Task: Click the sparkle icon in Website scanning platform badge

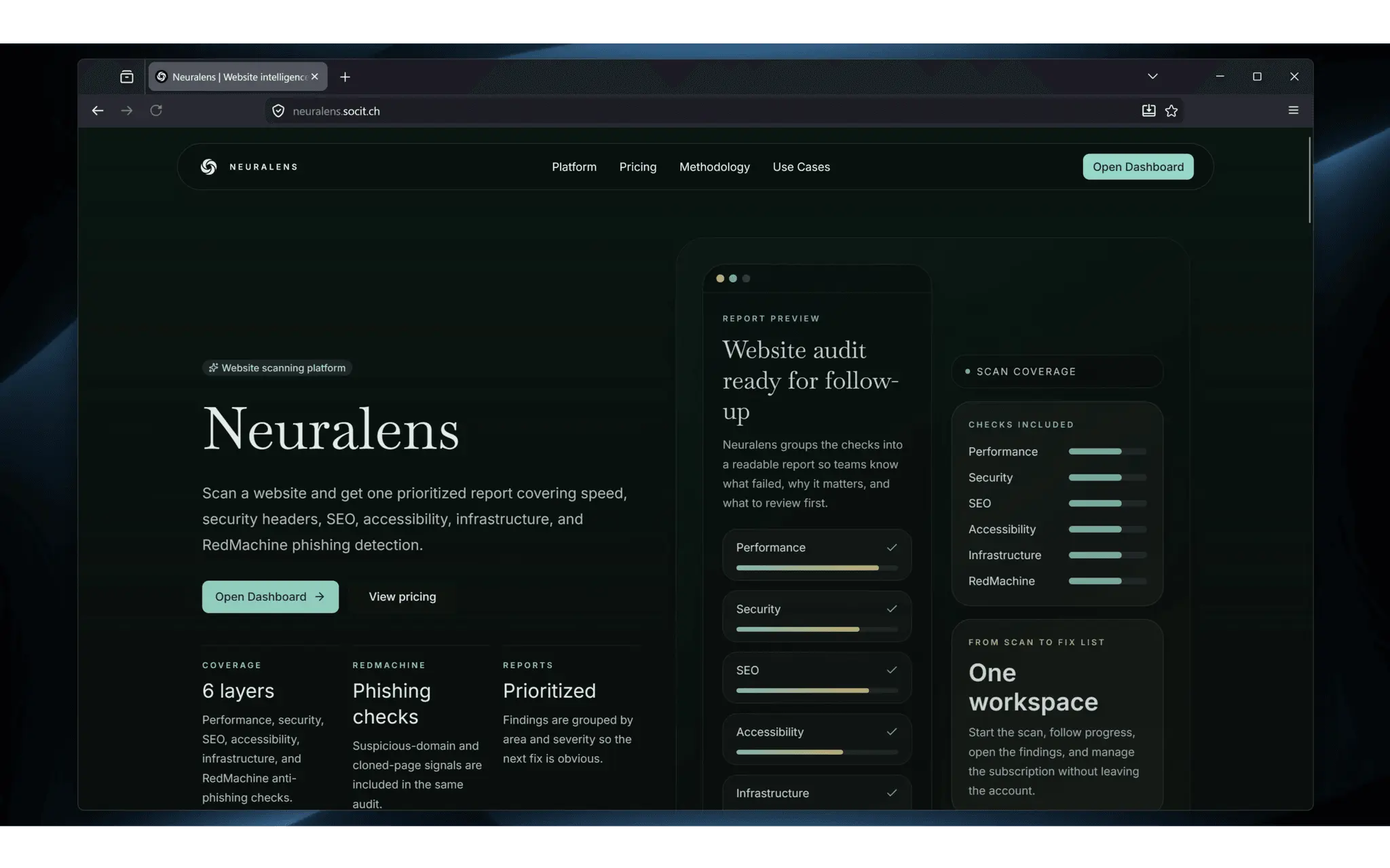Action: click(x=213, y=368)
